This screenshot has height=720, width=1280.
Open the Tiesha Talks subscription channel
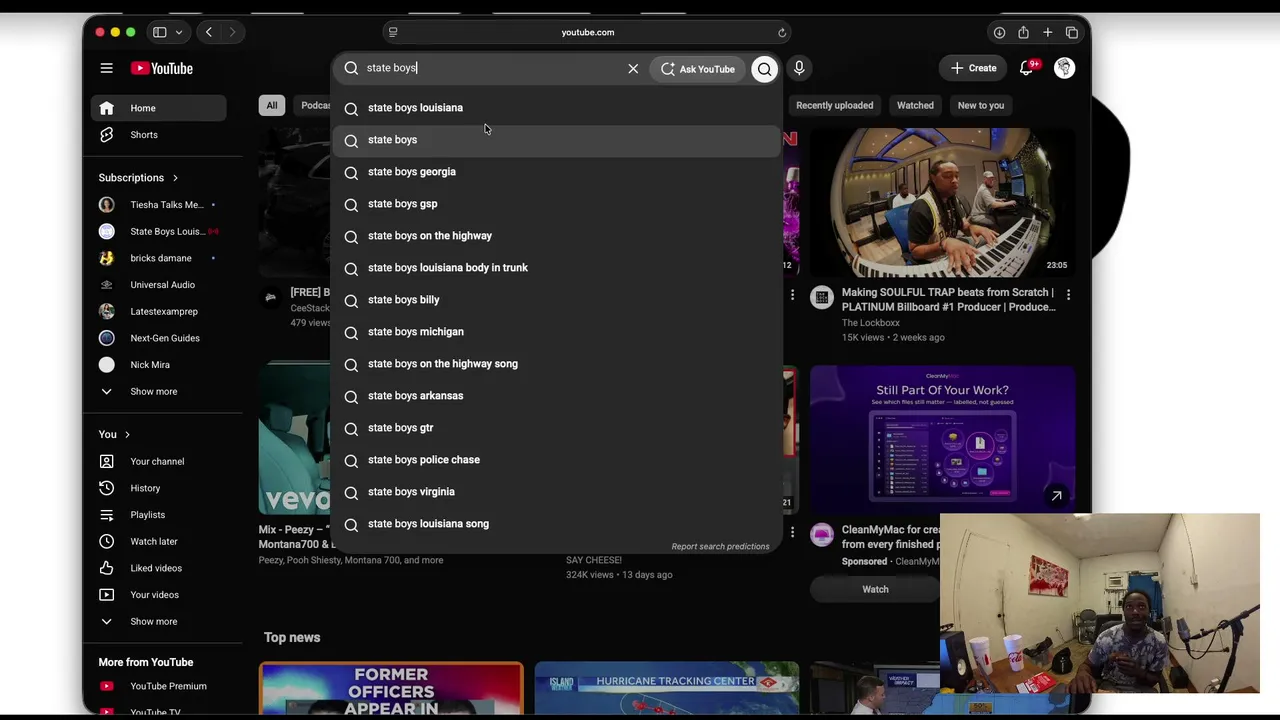tap(158, 205)
